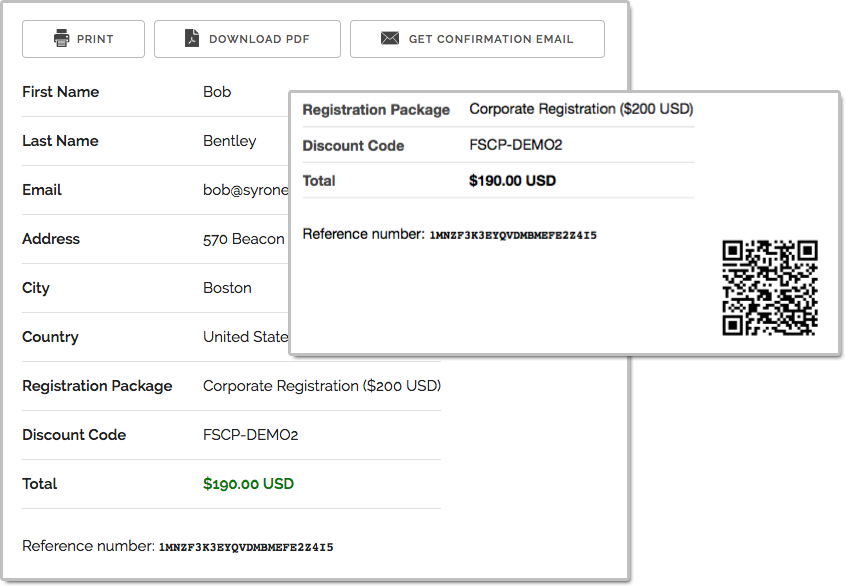Click 'Corporate Registration ($200 USD)' in the popup
Screen dimensions: 845x586
coord(581,109)
